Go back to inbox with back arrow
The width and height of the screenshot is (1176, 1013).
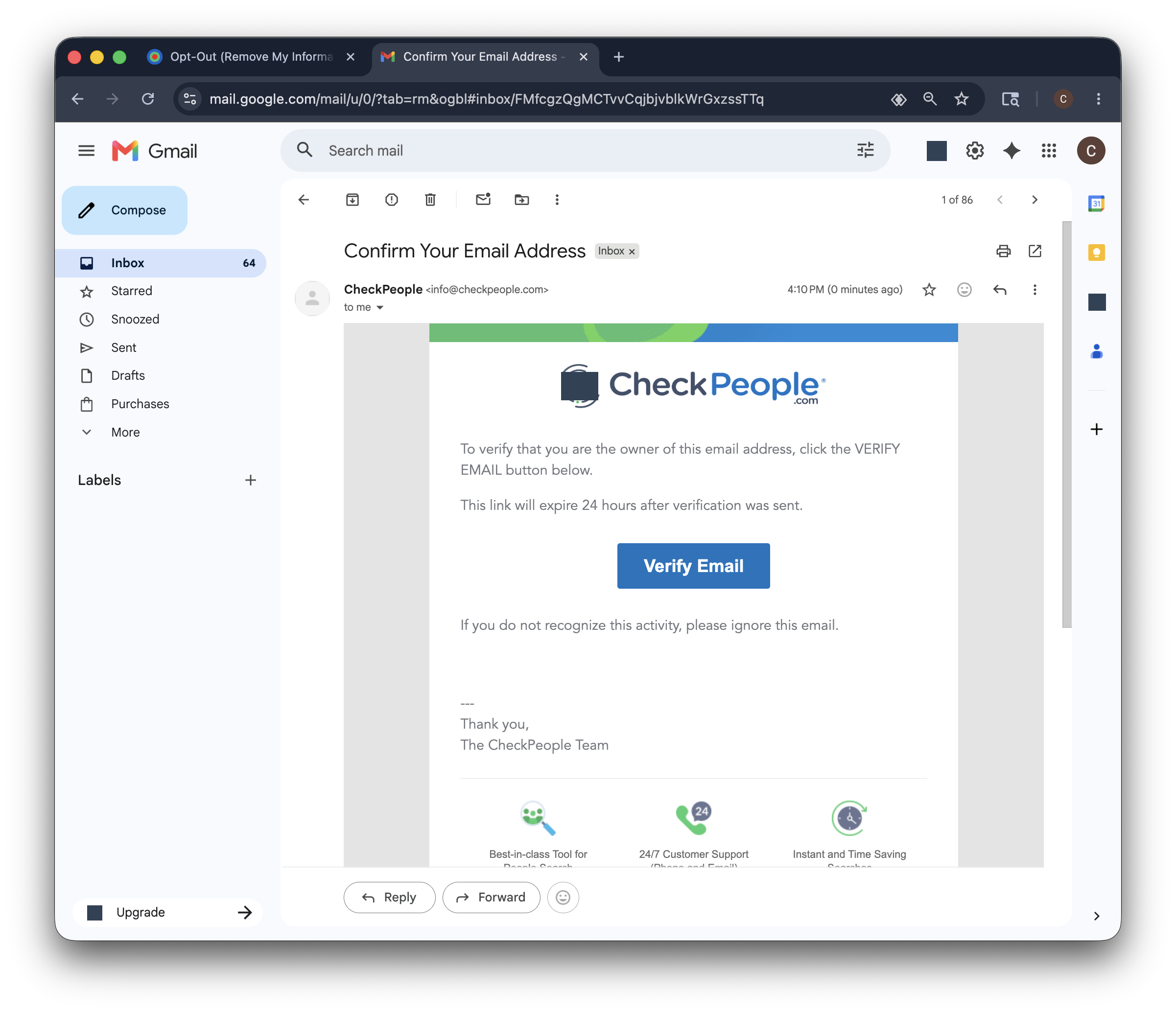(304, 200)
